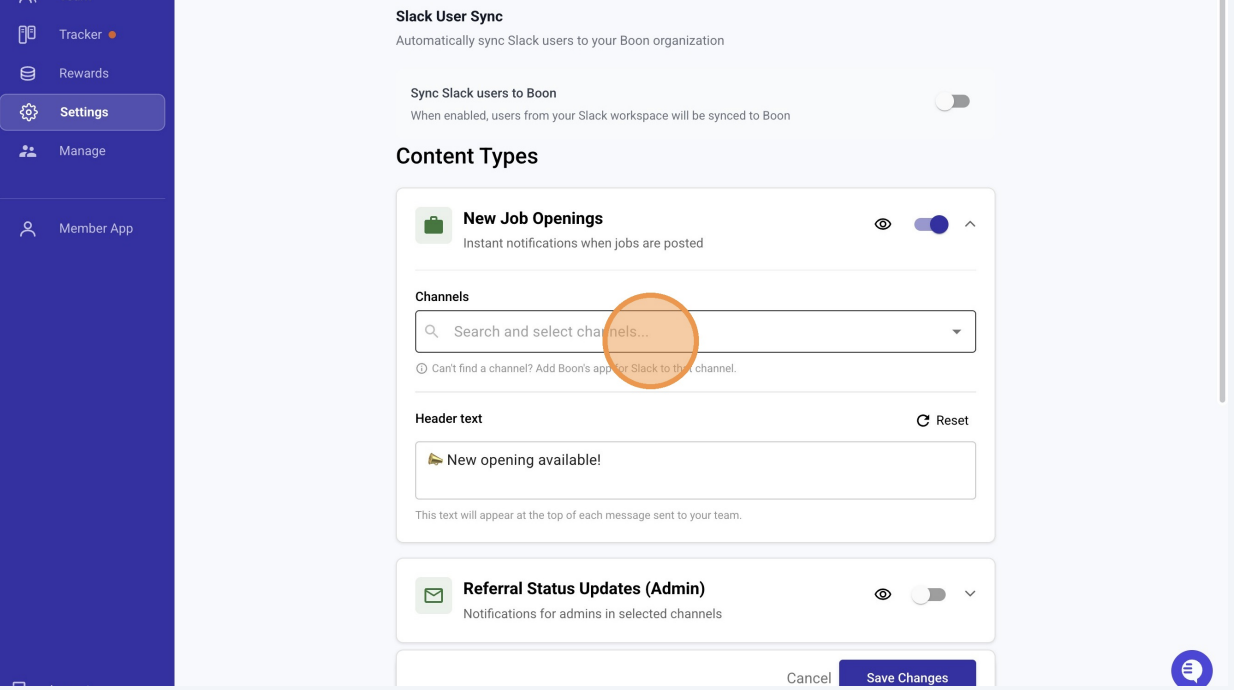The image size is (1234, 690).
Task: Enable Referral Status Updates (Admin) toggle
Action: (x=929, y=594)
